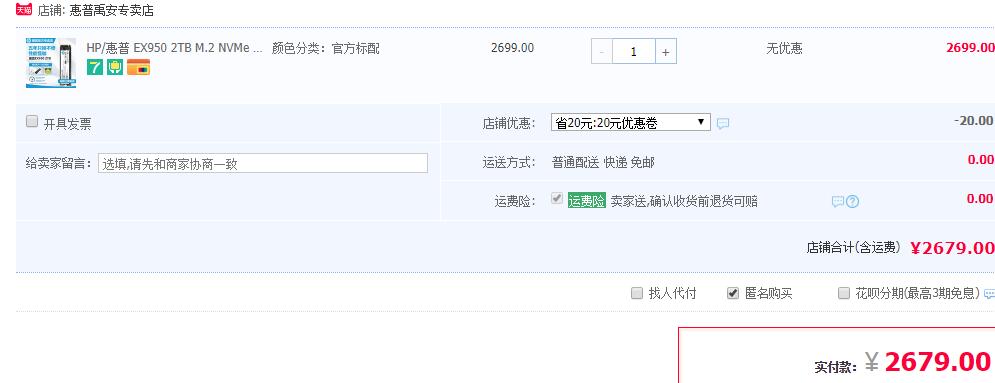Screen dimensions: 995x383
Task: Click the orange credit card icon
Action: point(138,67)
